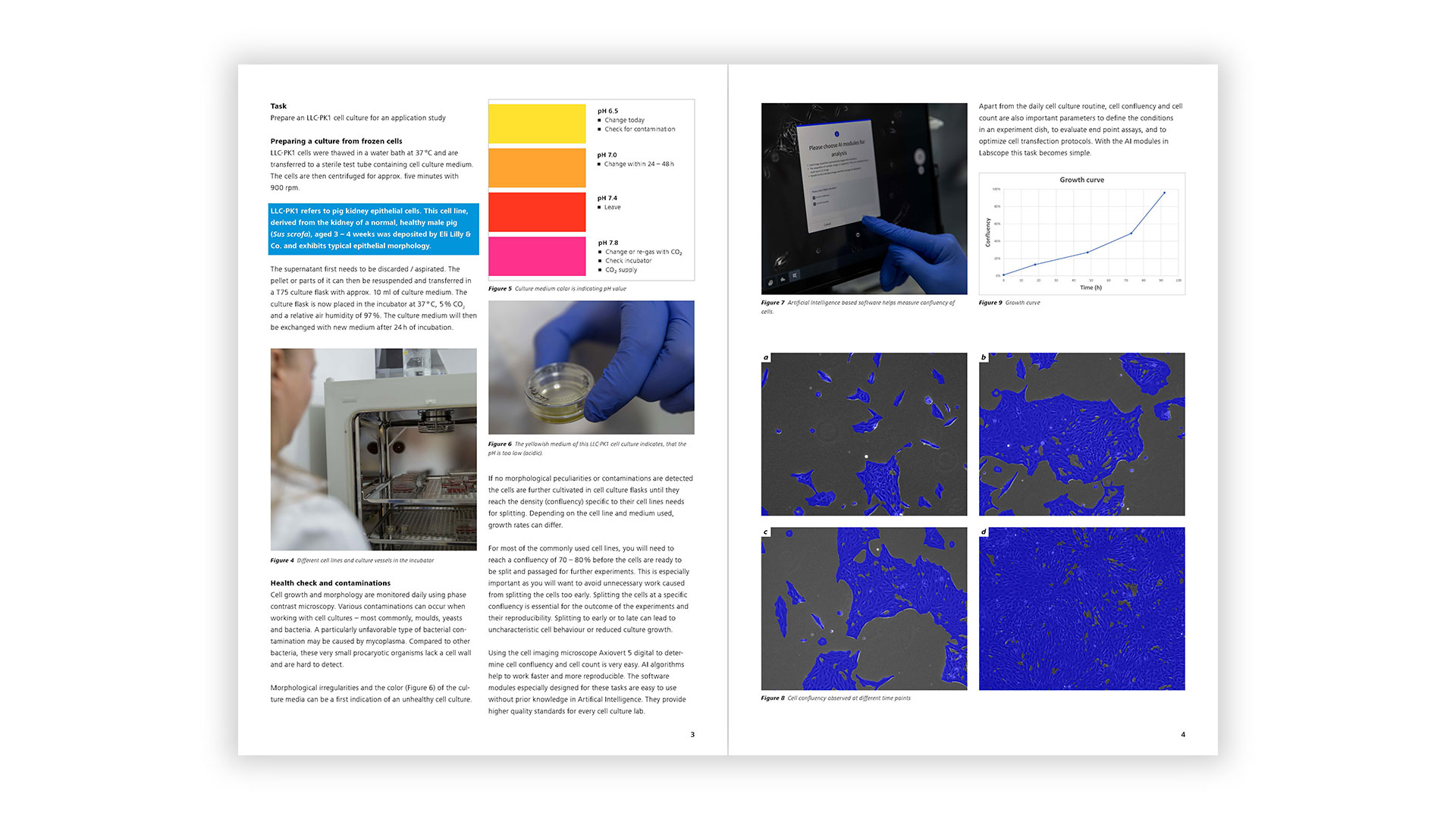Click the 'pH 7.8' label
Screen dimensions: 1456x819
click(x=607, y=243)
